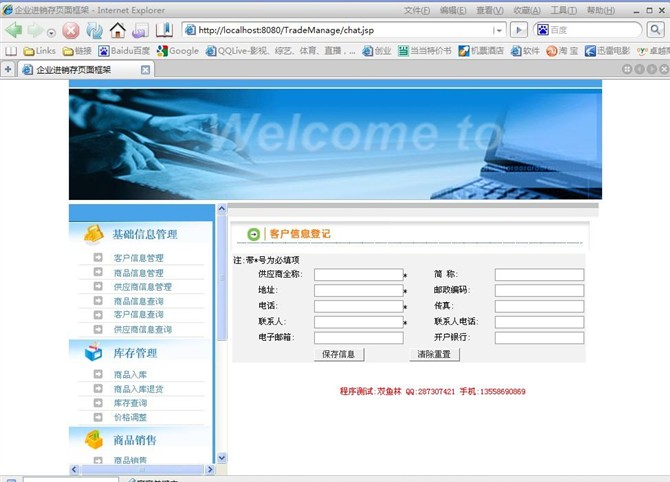The height and width of the screenshot is (482, 670).
Task: Focus the 开户银行 input field
Action: 539,338
